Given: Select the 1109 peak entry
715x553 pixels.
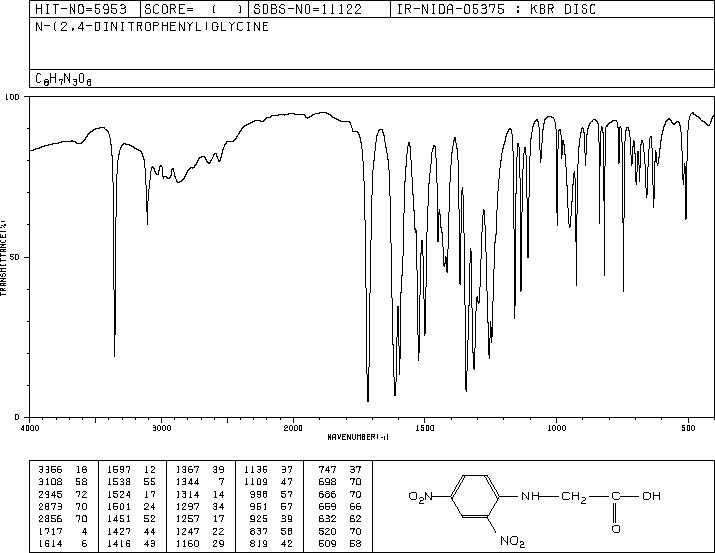Looking at the screenshot, I should pos(268,482).
